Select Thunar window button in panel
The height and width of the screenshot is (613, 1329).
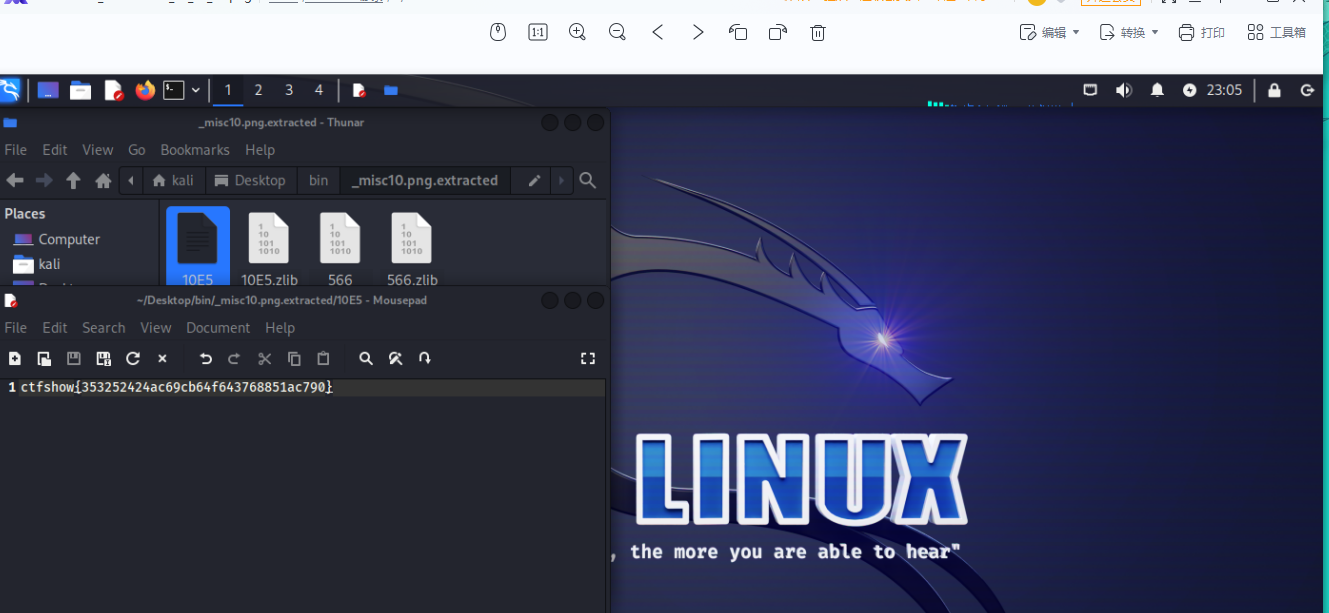coord(391,90)
